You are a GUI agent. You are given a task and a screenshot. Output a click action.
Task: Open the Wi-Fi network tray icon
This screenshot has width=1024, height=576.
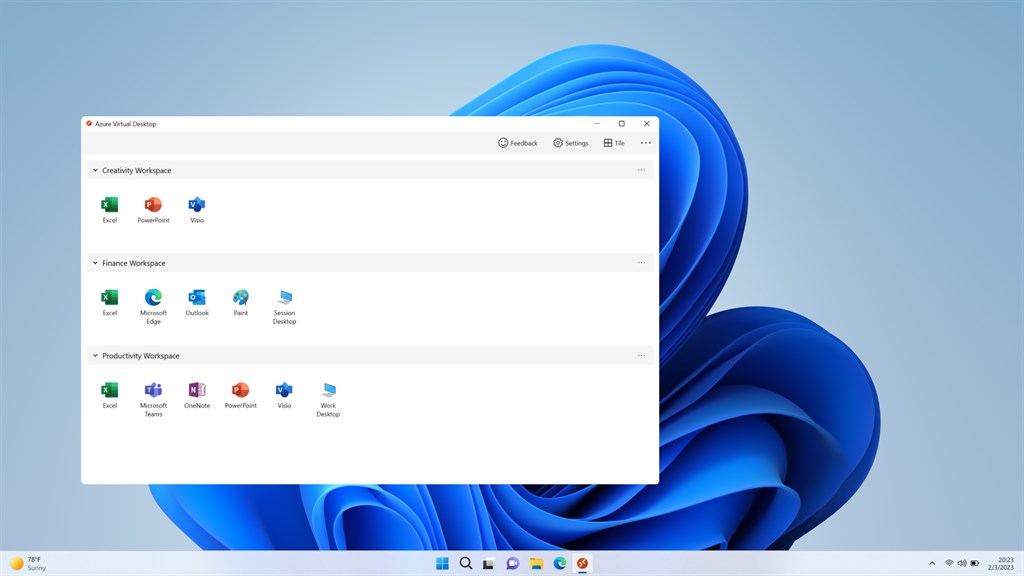[x=949, y=563]
